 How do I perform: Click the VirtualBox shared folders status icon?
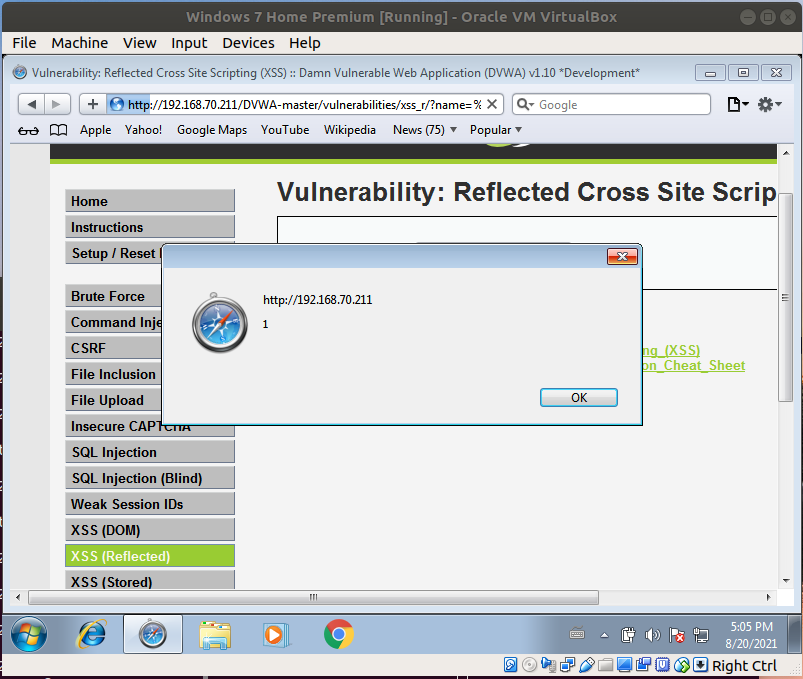(605, 665)
